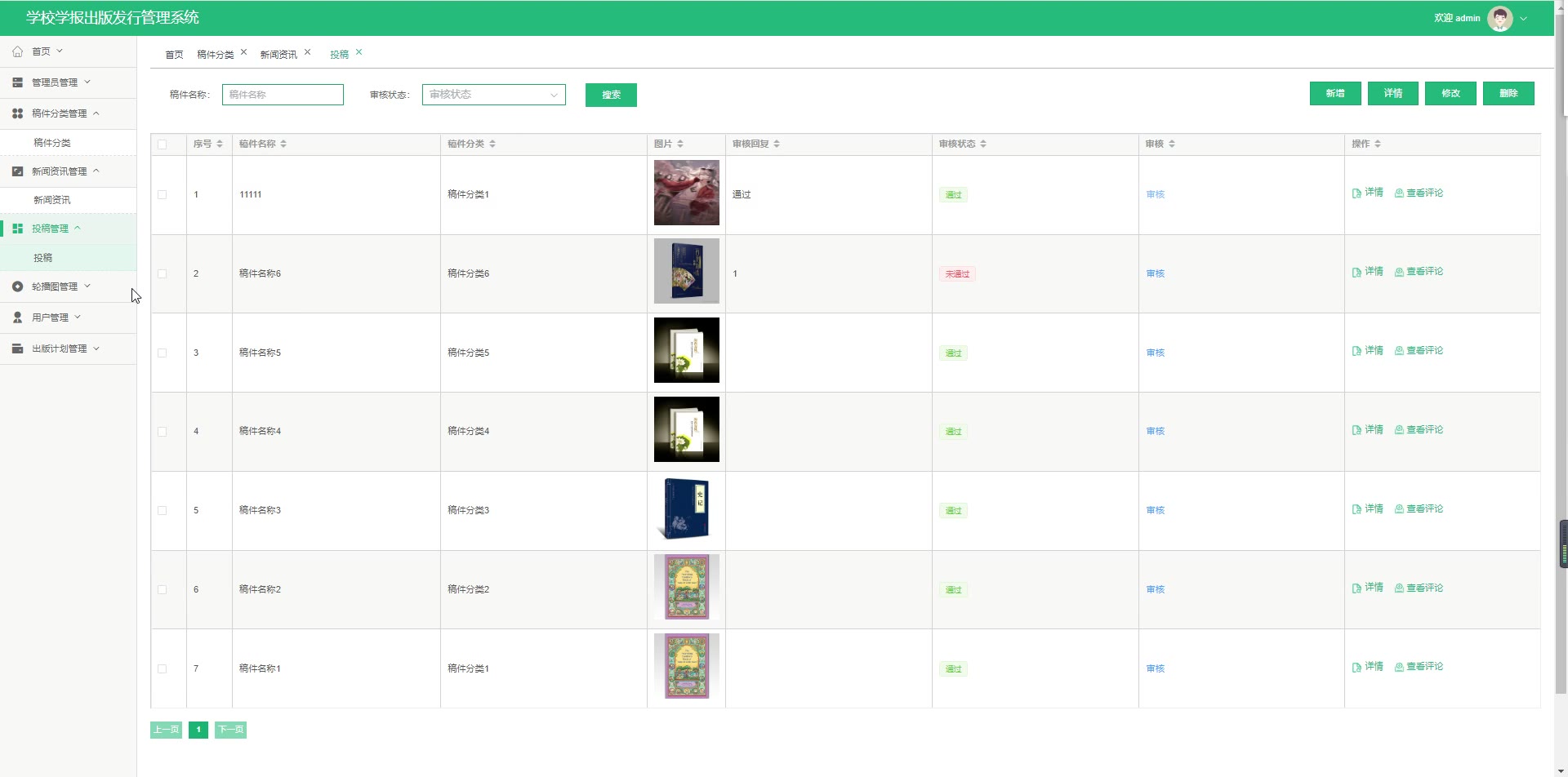
Task: Sort by 审核 column arrows
Action: pos(1172,144)
